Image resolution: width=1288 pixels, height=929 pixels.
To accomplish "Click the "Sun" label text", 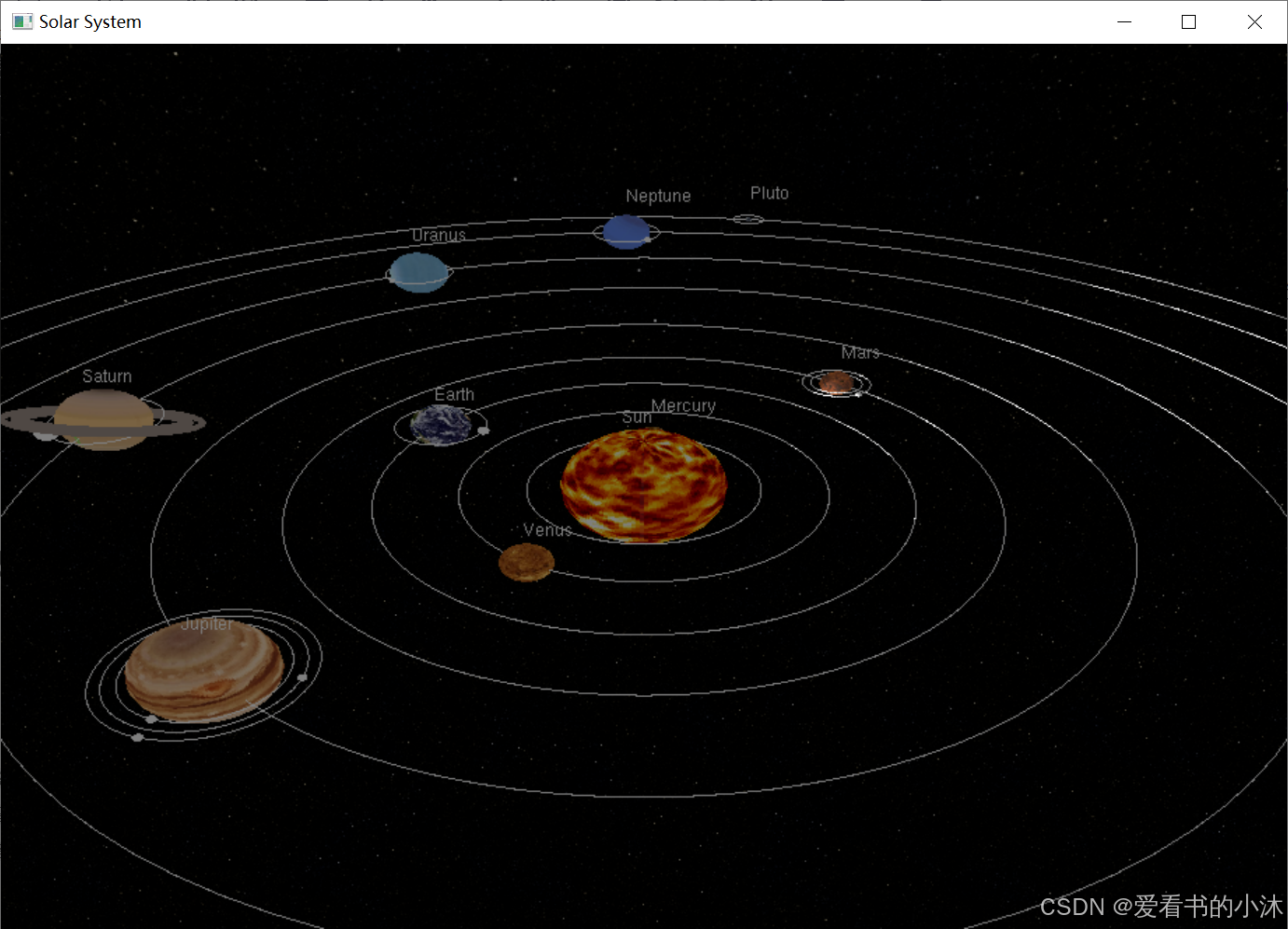I will point(637,417).
